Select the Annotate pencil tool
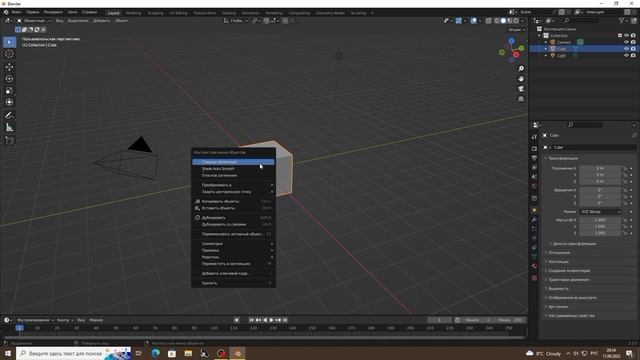 click(x=9, y=116)
